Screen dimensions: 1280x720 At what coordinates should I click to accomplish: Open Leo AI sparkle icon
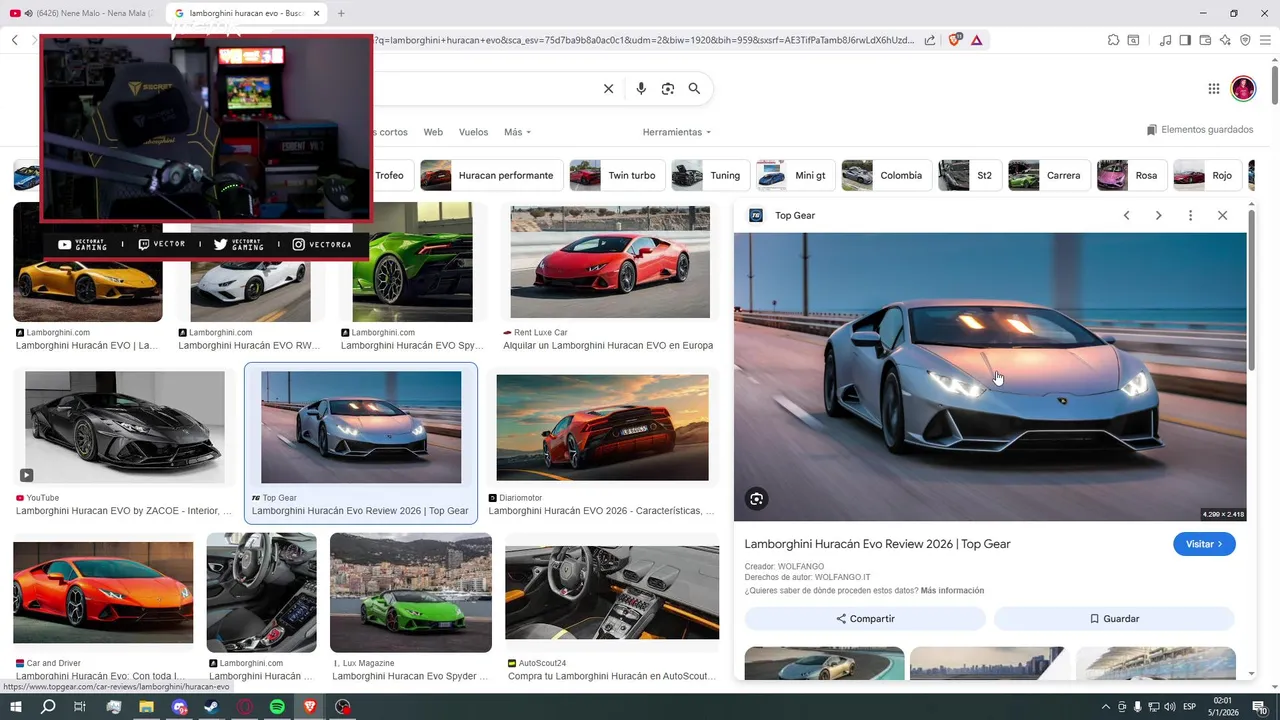click(1225, 40)
